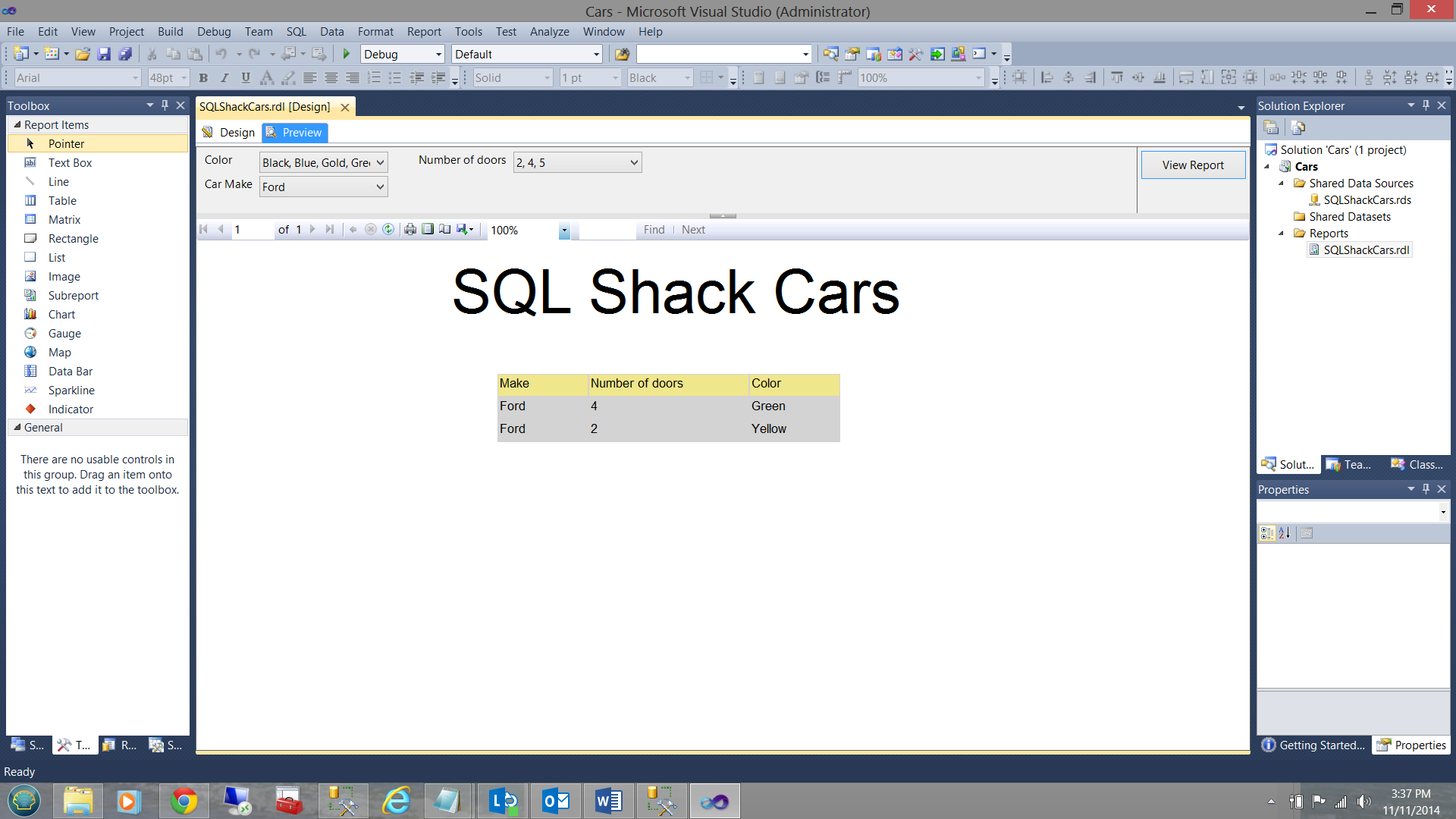Click the Print report icon

coord(410,230)
